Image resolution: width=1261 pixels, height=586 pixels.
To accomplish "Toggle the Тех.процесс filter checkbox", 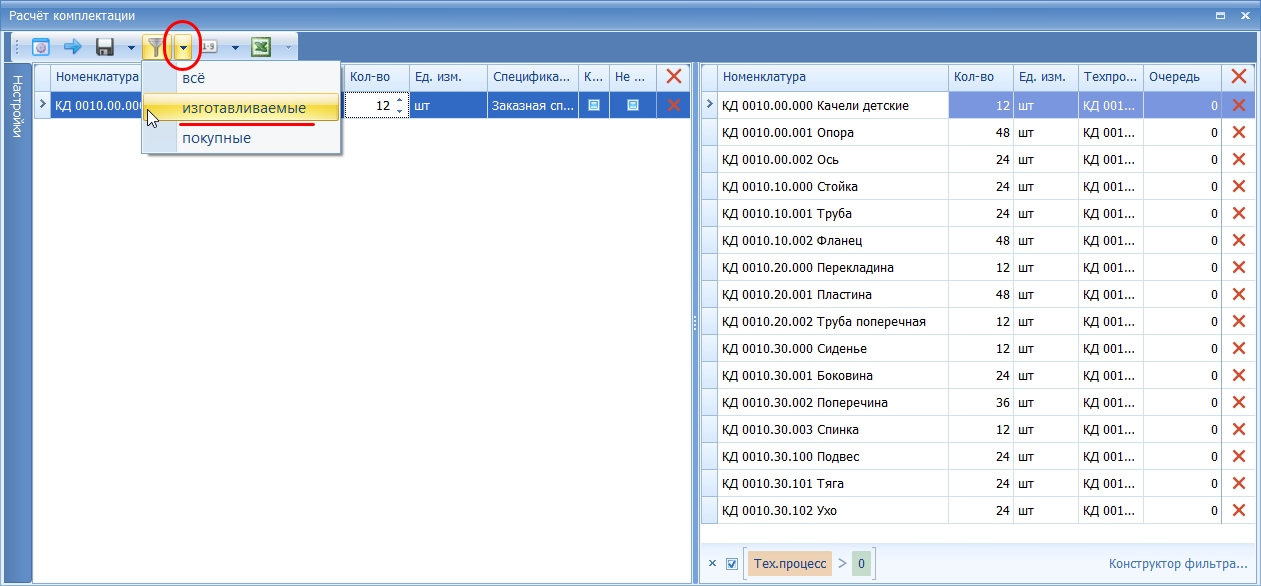I will (732, 563).
